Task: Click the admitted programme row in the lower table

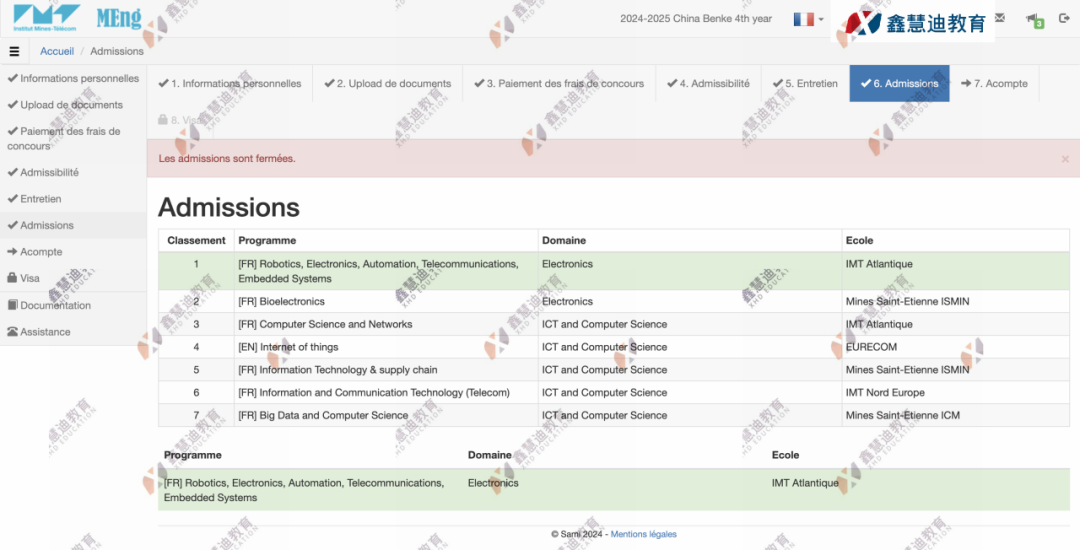Action: point(614,490)
